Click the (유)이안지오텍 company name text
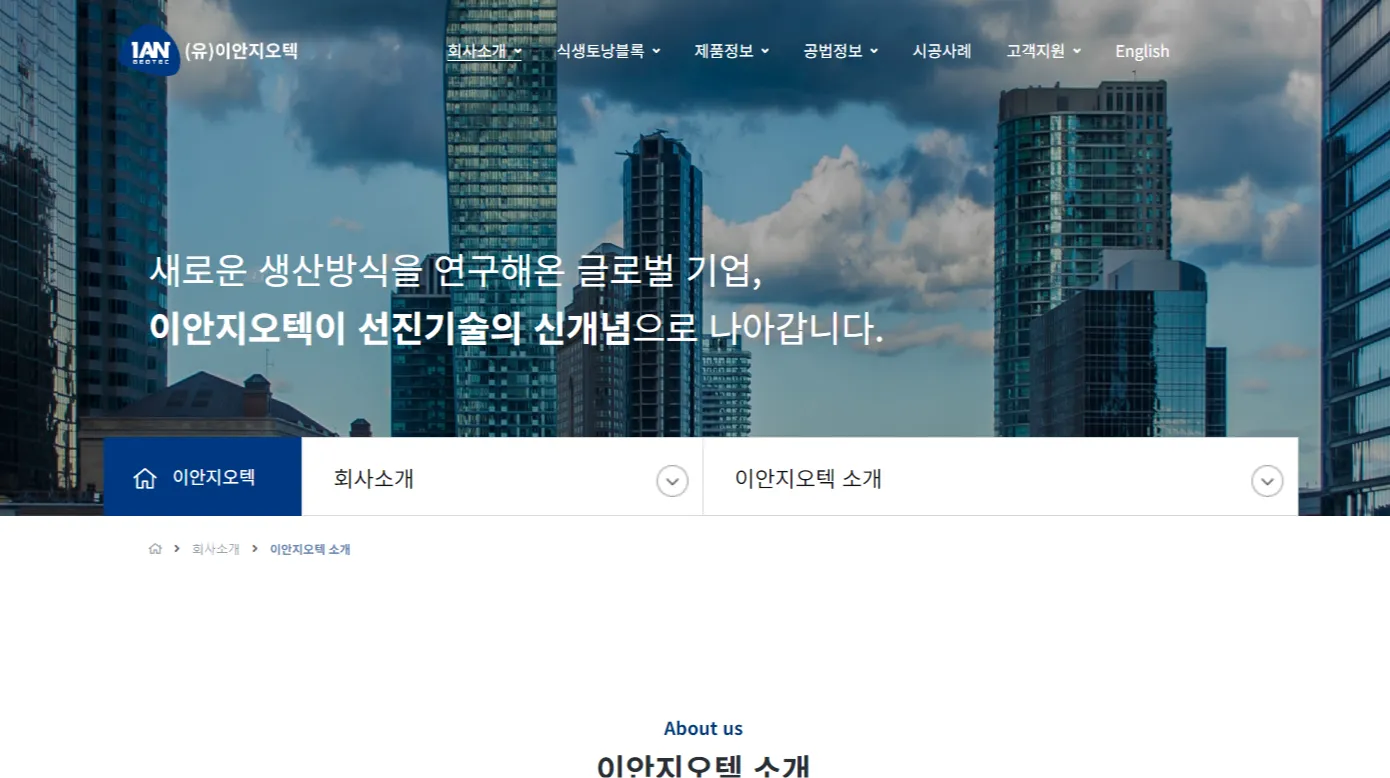Image resolution: width=1390 pixels, height=778 pixels. [x=241, y=51]
